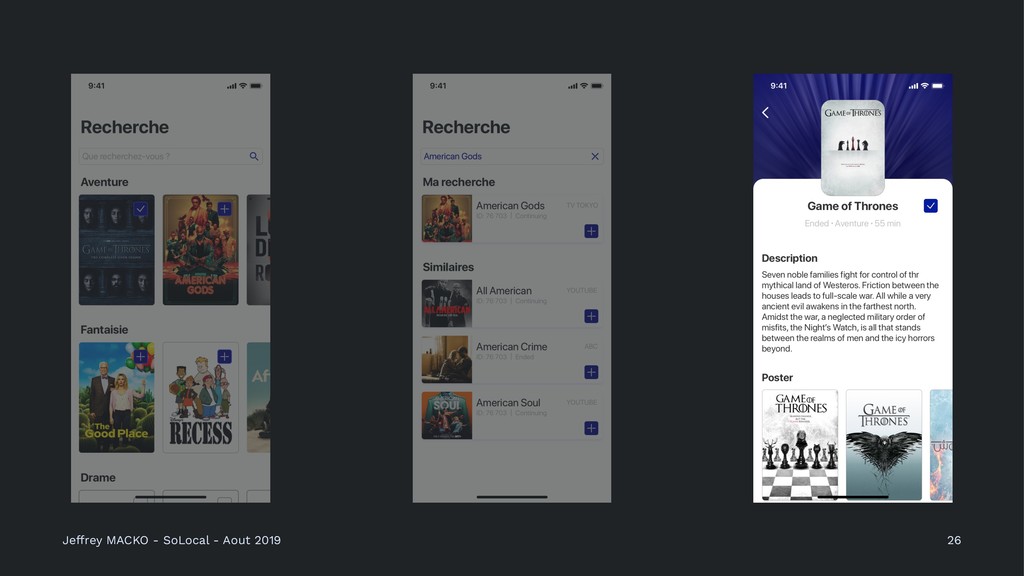The height and width of the screenshot is (576, 1024).
Task: Click the American Soul title text
Action: (508, 403)
